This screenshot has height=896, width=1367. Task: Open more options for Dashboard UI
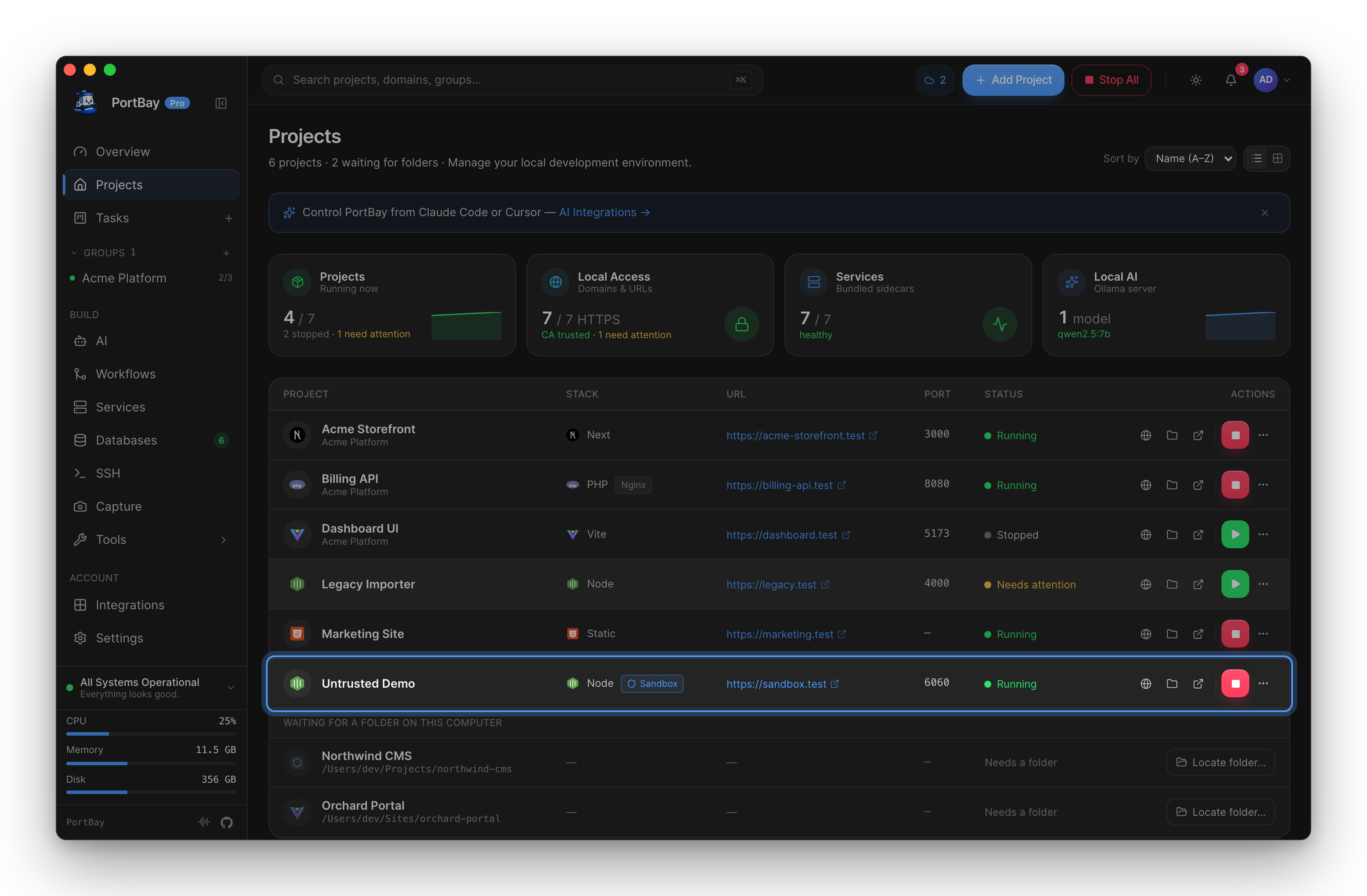coord(1262,534)
